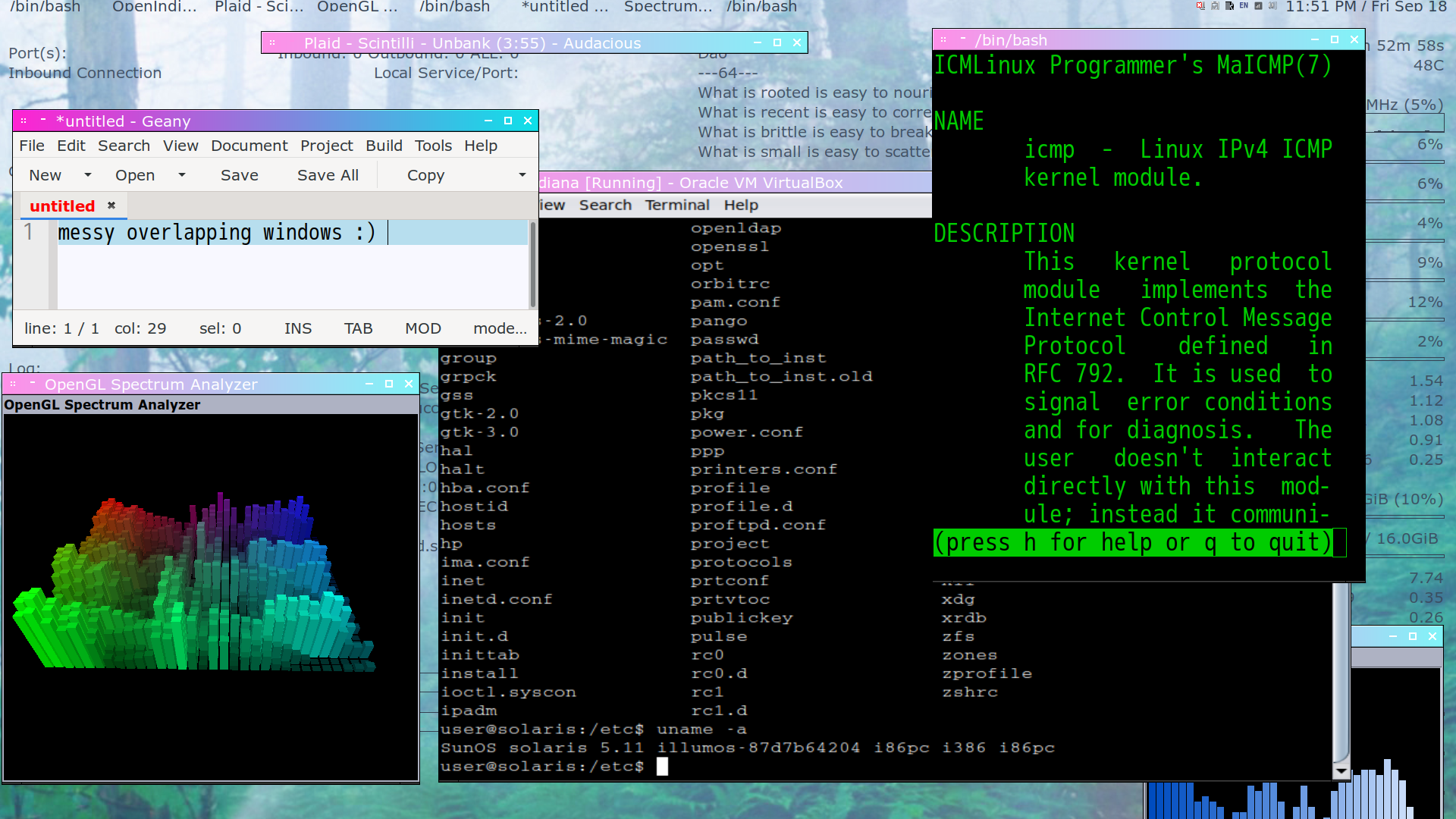Open the volume tray icon

pos(1272,5)
